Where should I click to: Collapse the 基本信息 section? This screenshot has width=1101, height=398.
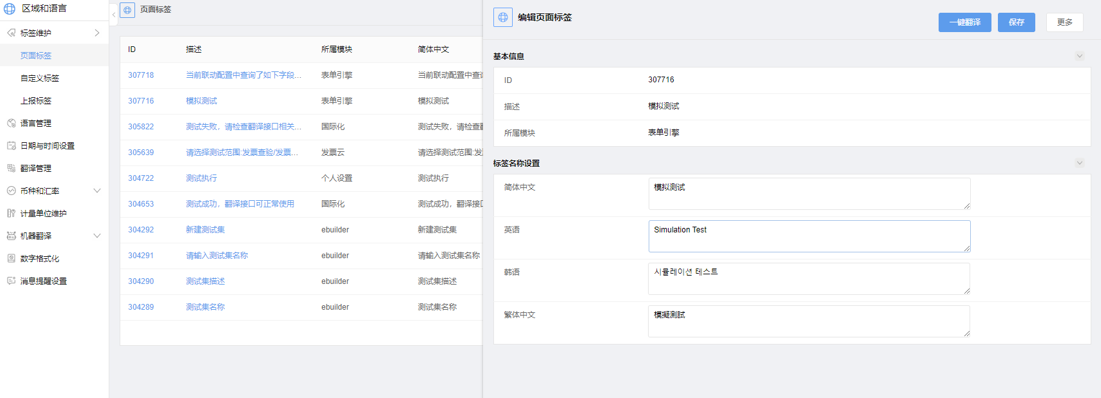[x=1079, y=56]
